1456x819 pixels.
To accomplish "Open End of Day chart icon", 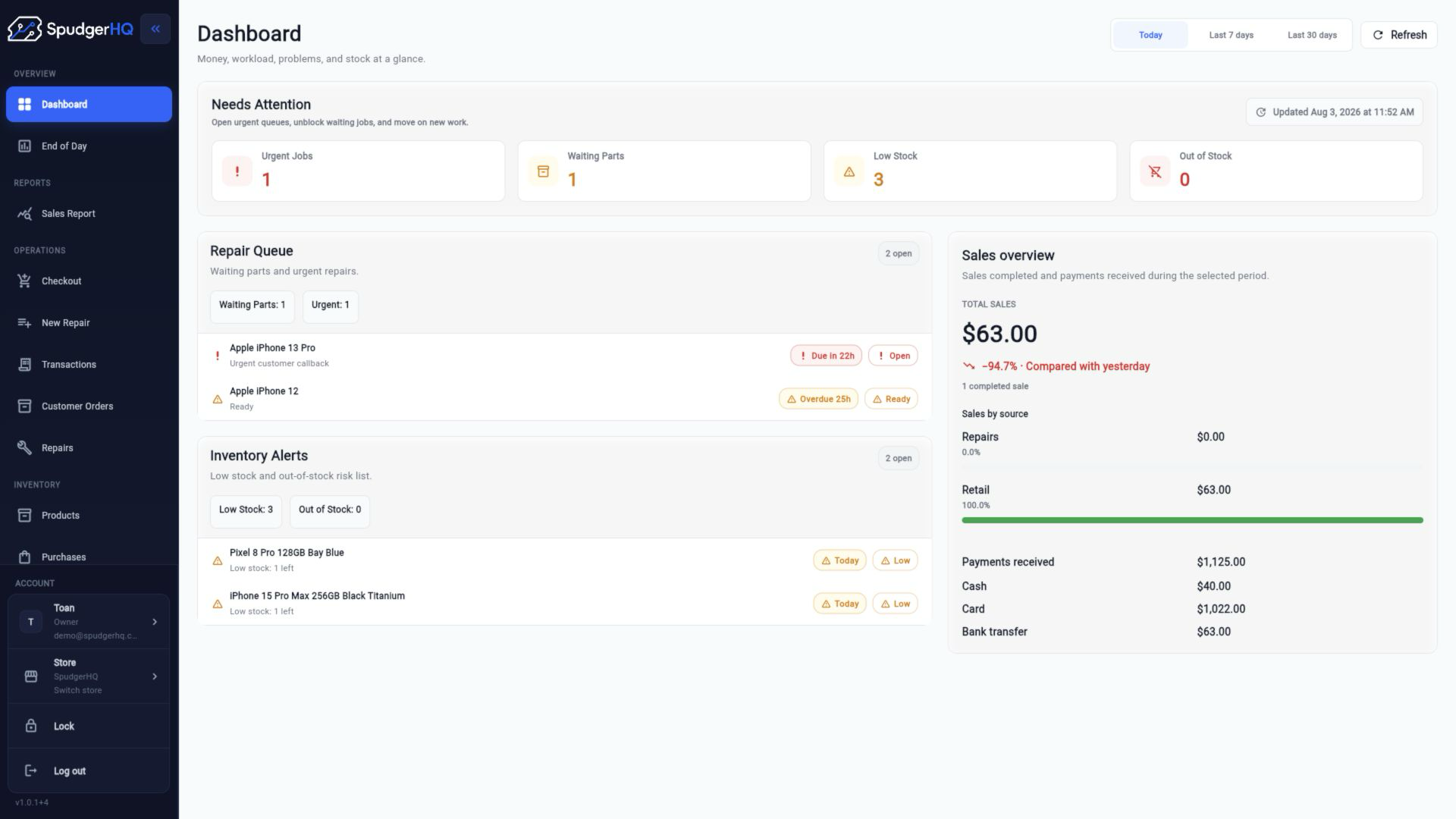I will tap(24, 146).
